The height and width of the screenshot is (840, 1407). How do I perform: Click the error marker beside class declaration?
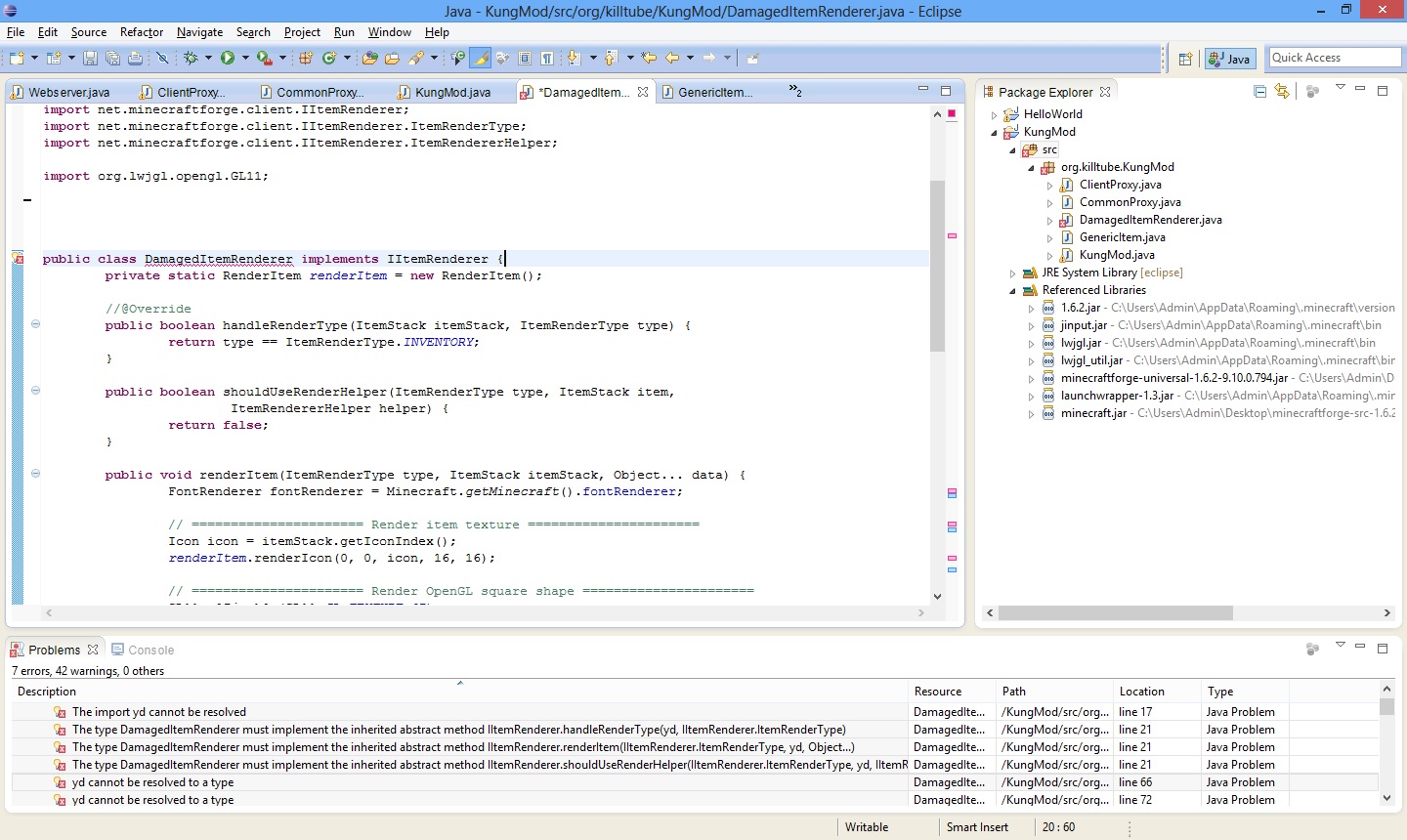click(18, 259)
